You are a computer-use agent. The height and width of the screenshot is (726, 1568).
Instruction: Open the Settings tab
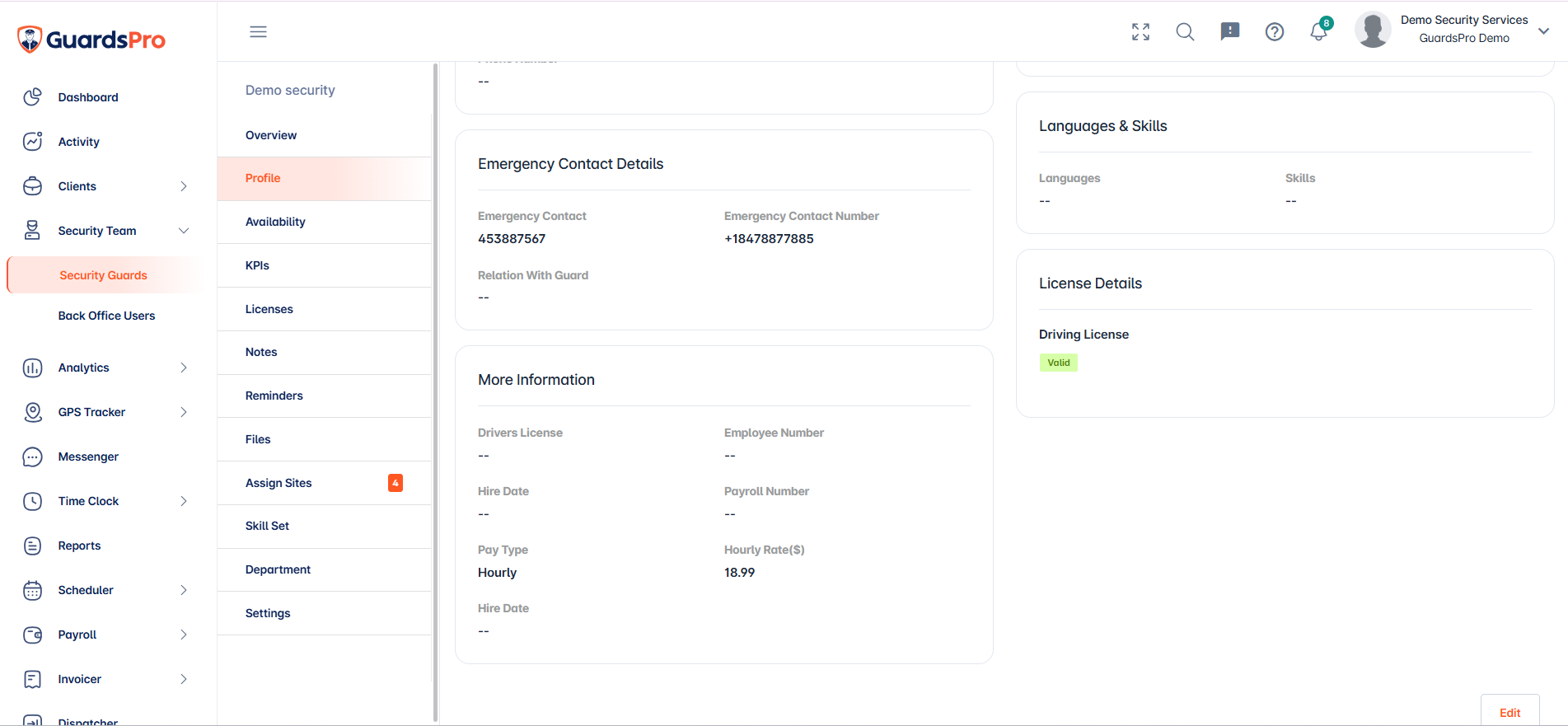click(x=324, y=613)
